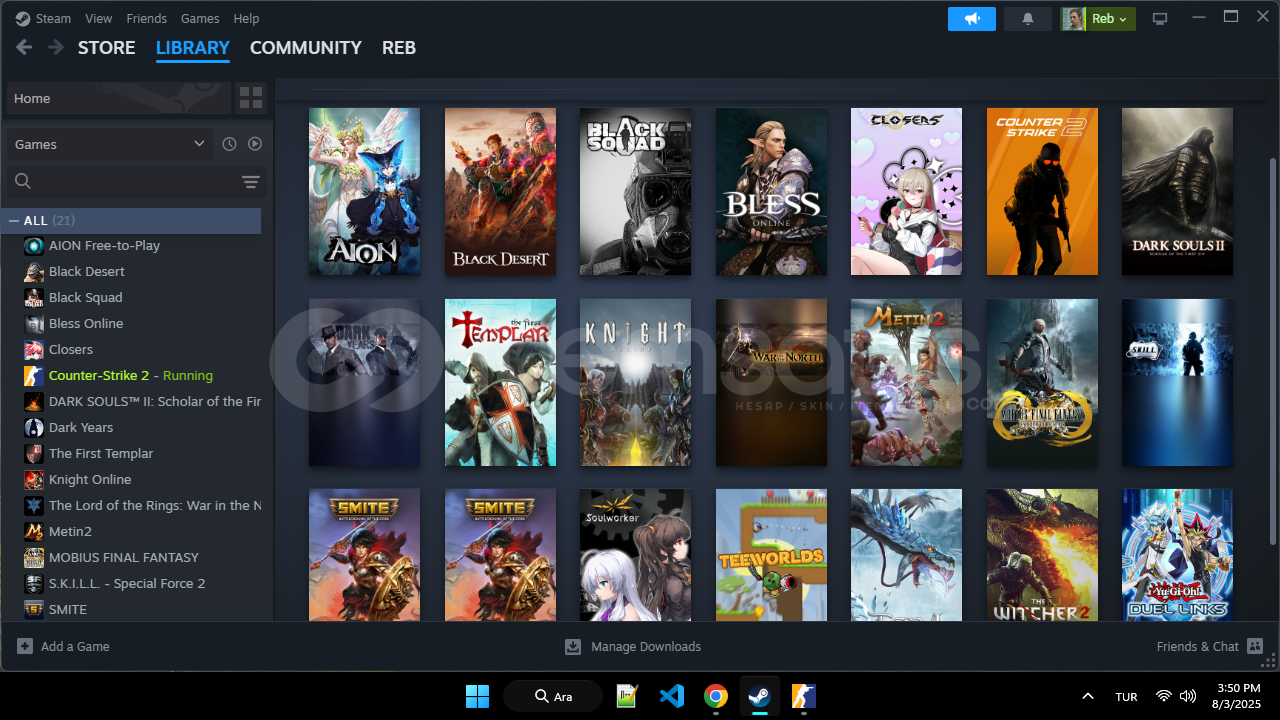
Task: Open the Games menu
Action: tap(200, 18)
